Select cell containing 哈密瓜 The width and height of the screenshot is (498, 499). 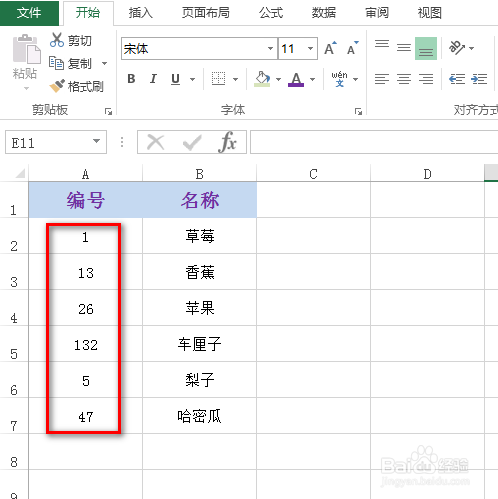tap(200, 416)
